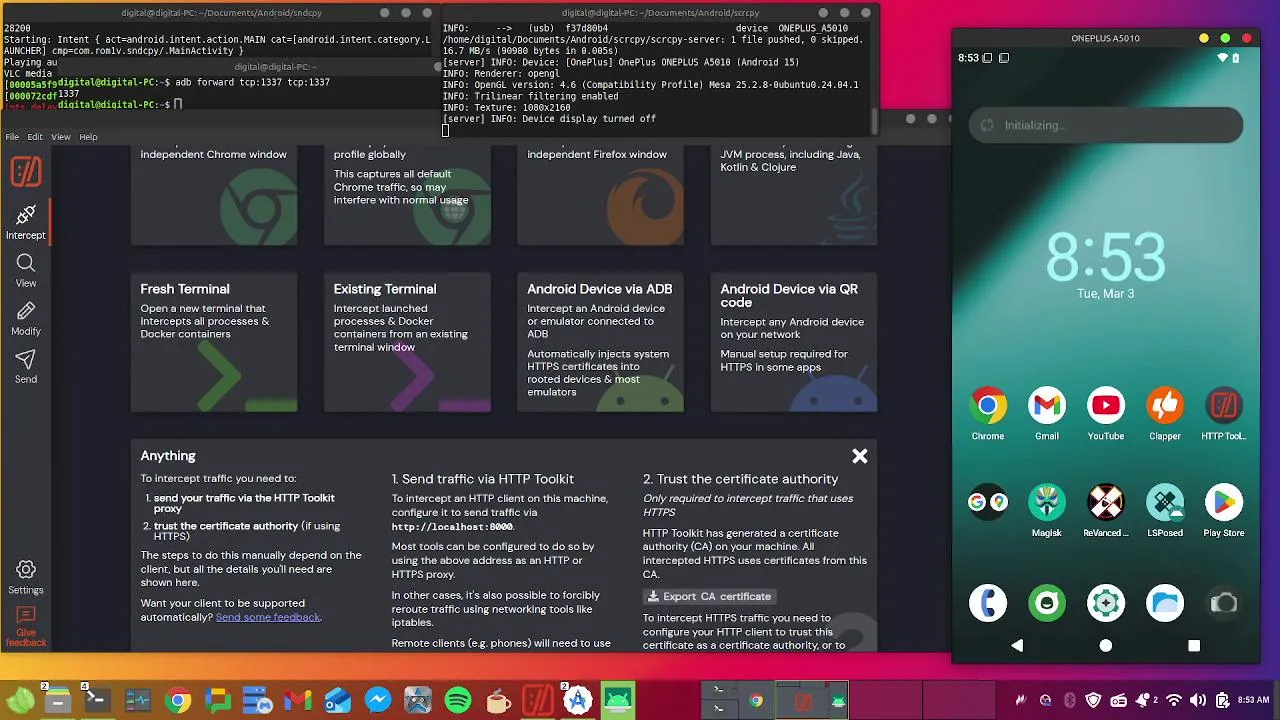Close the Anything manual setup panel
Screen dimensions: 1280x720
(859, 456)
